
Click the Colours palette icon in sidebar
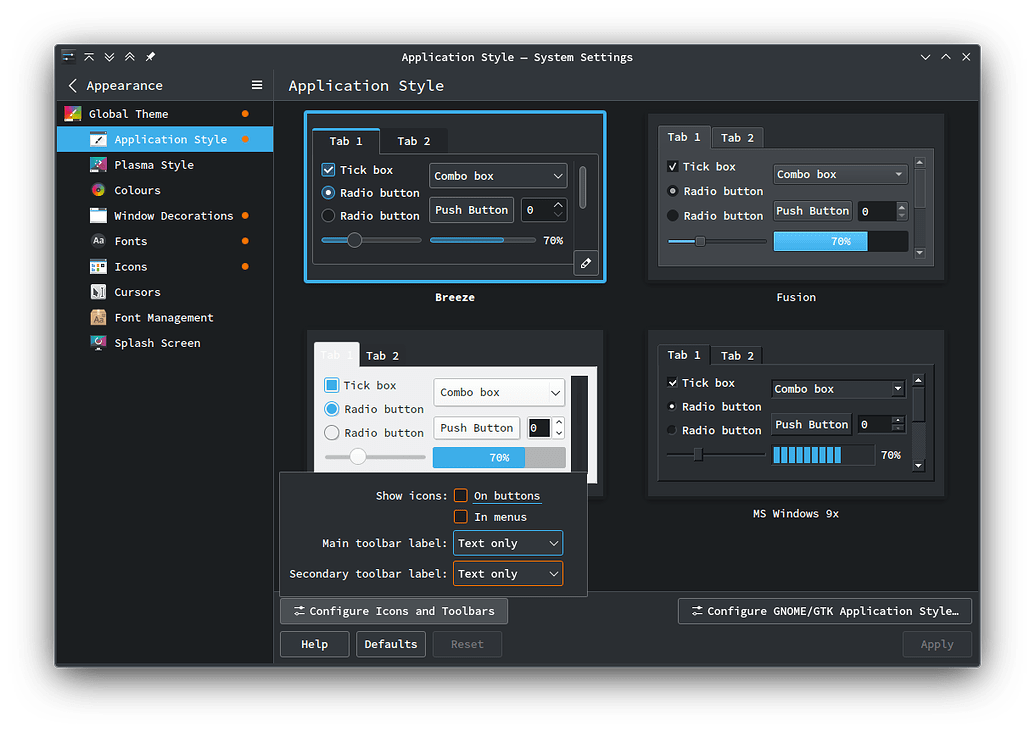(97, 190)
